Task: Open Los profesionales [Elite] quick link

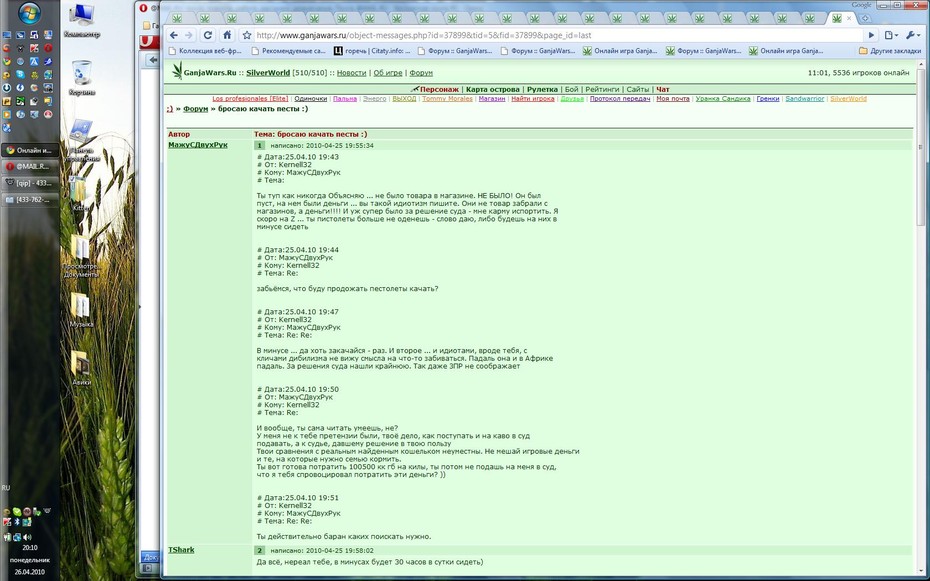Action: pos(250,99)
